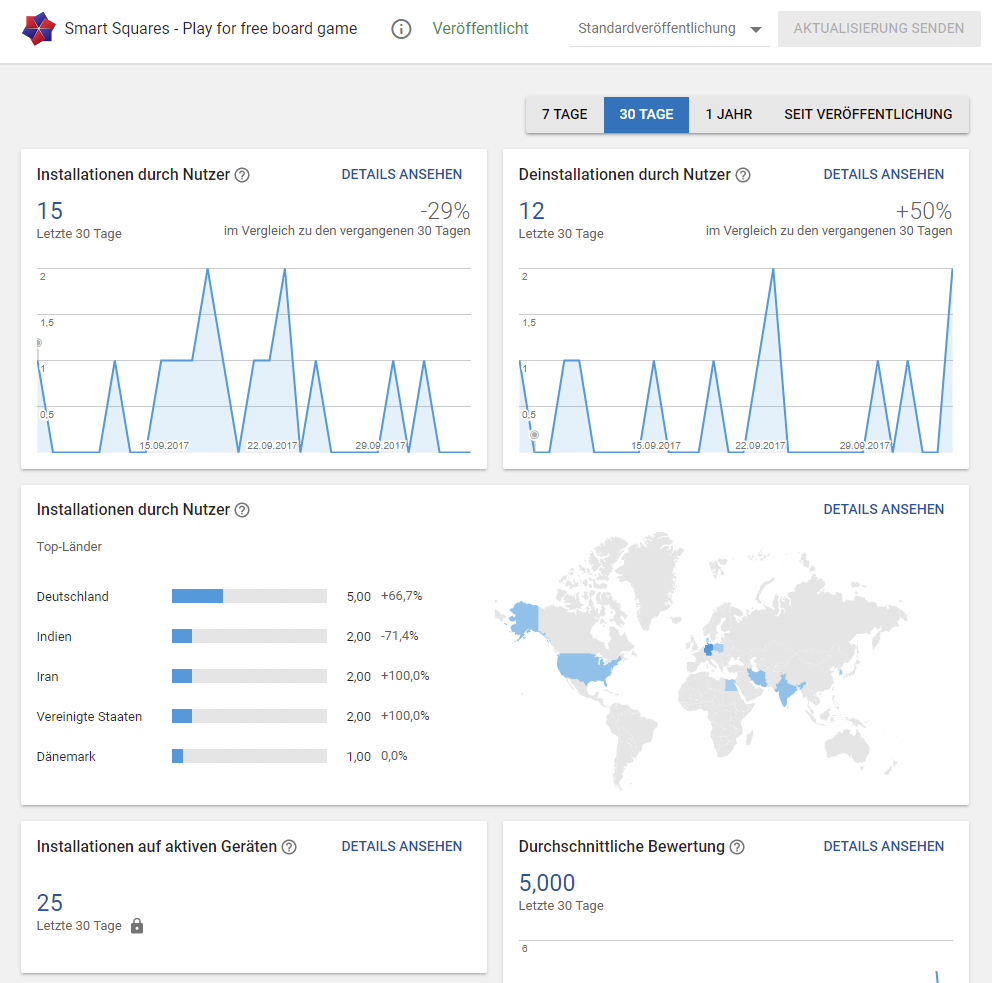Viewport: 992px width, 983px height.
Task: Click the 15.09.2017 date label in Installationen chart
Action: pos(164,445)
